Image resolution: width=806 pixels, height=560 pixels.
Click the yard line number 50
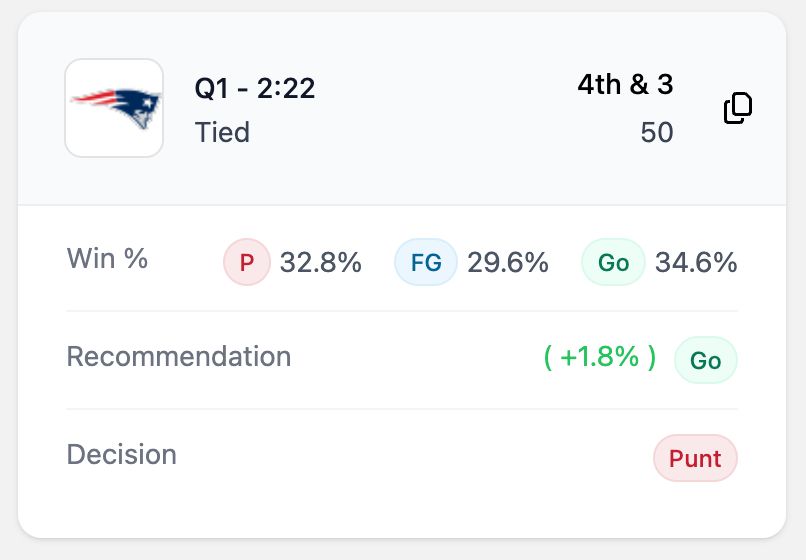657,132
